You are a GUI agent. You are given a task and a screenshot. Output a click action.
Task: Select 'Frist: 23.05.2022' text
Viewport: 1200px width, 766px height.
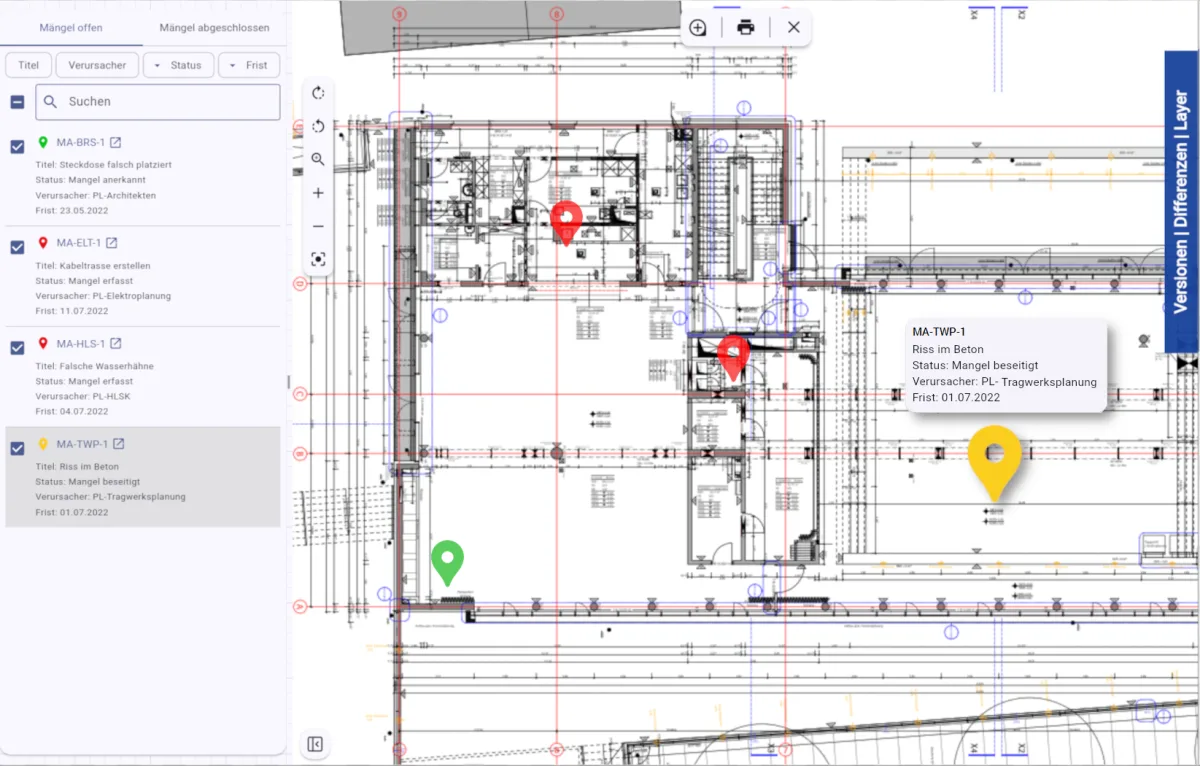pyautogui.click(x=72, y=211)
